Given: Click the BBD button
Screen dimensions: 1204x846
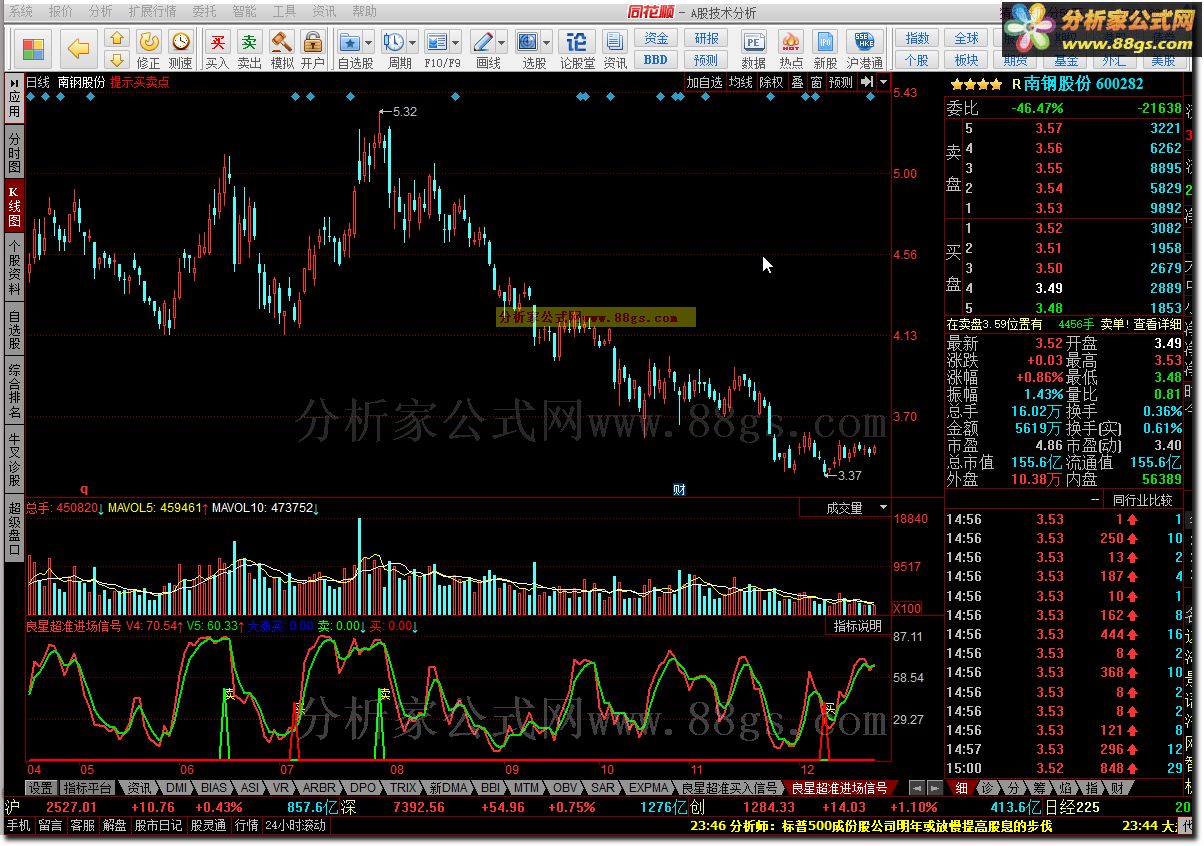Looking at the screenshot, I should (656, 59).
